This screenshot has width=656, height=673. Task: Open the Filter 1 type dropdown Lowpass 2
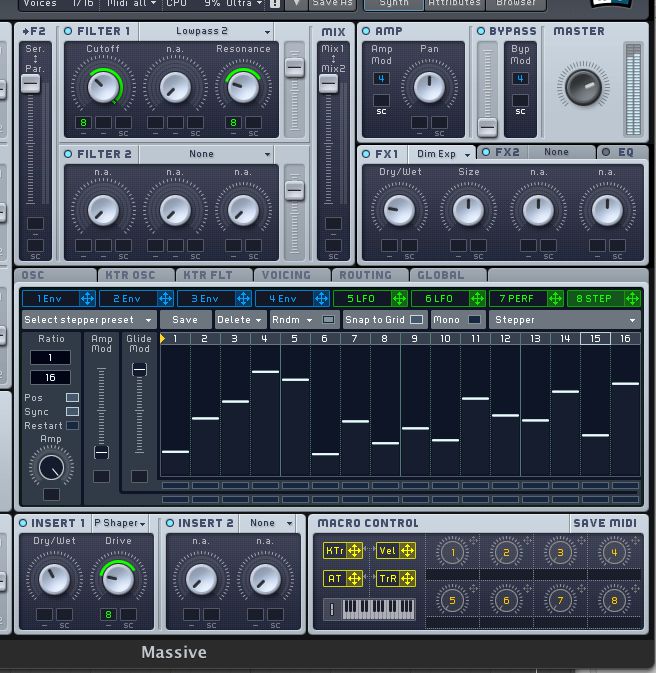click(207, 31)
